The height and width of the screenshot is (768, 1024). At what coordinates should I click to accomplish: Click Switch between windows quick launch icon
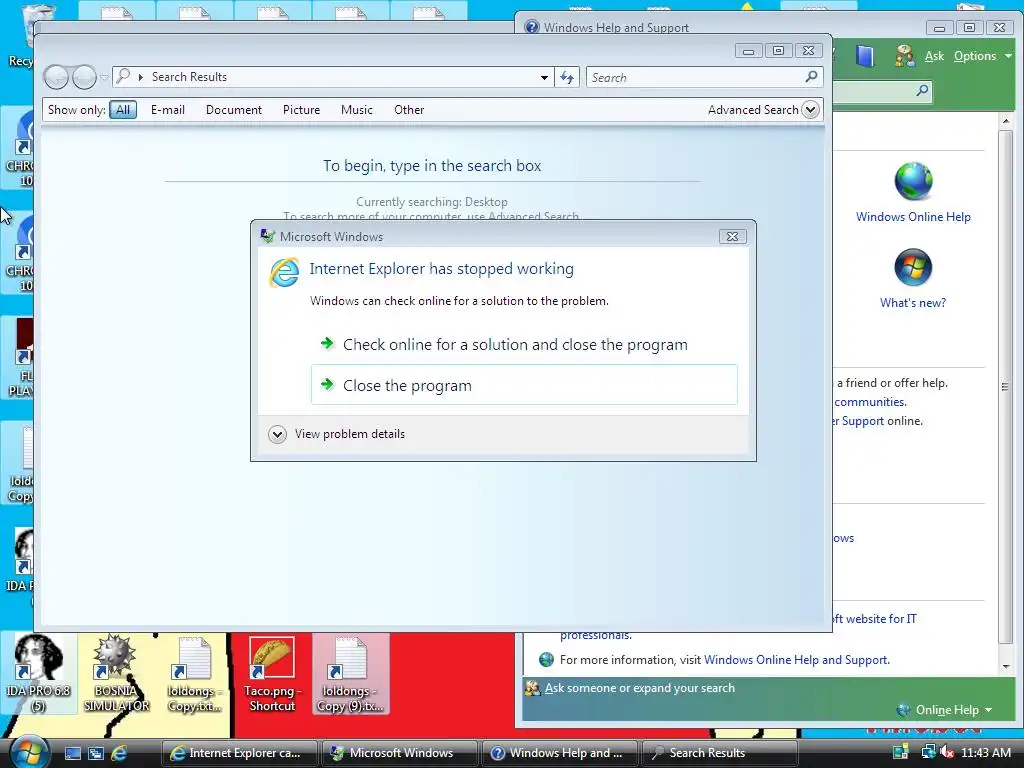point(95,753)
